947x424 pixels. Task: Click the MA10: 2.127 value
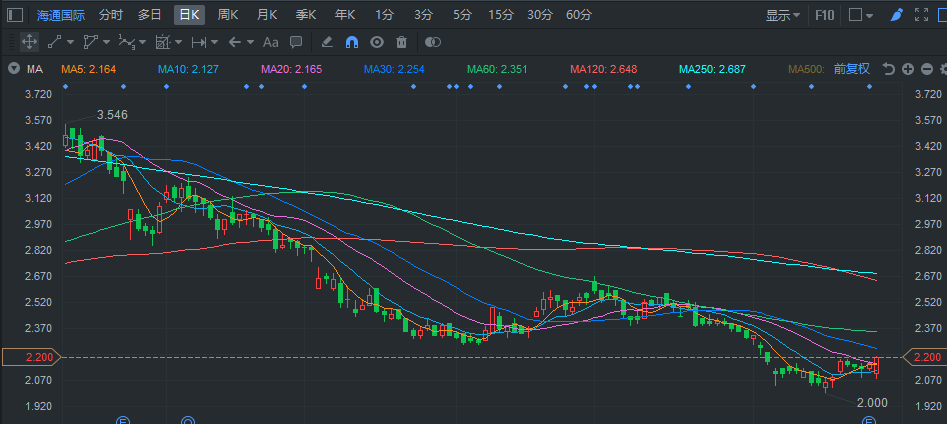[187, 69]
